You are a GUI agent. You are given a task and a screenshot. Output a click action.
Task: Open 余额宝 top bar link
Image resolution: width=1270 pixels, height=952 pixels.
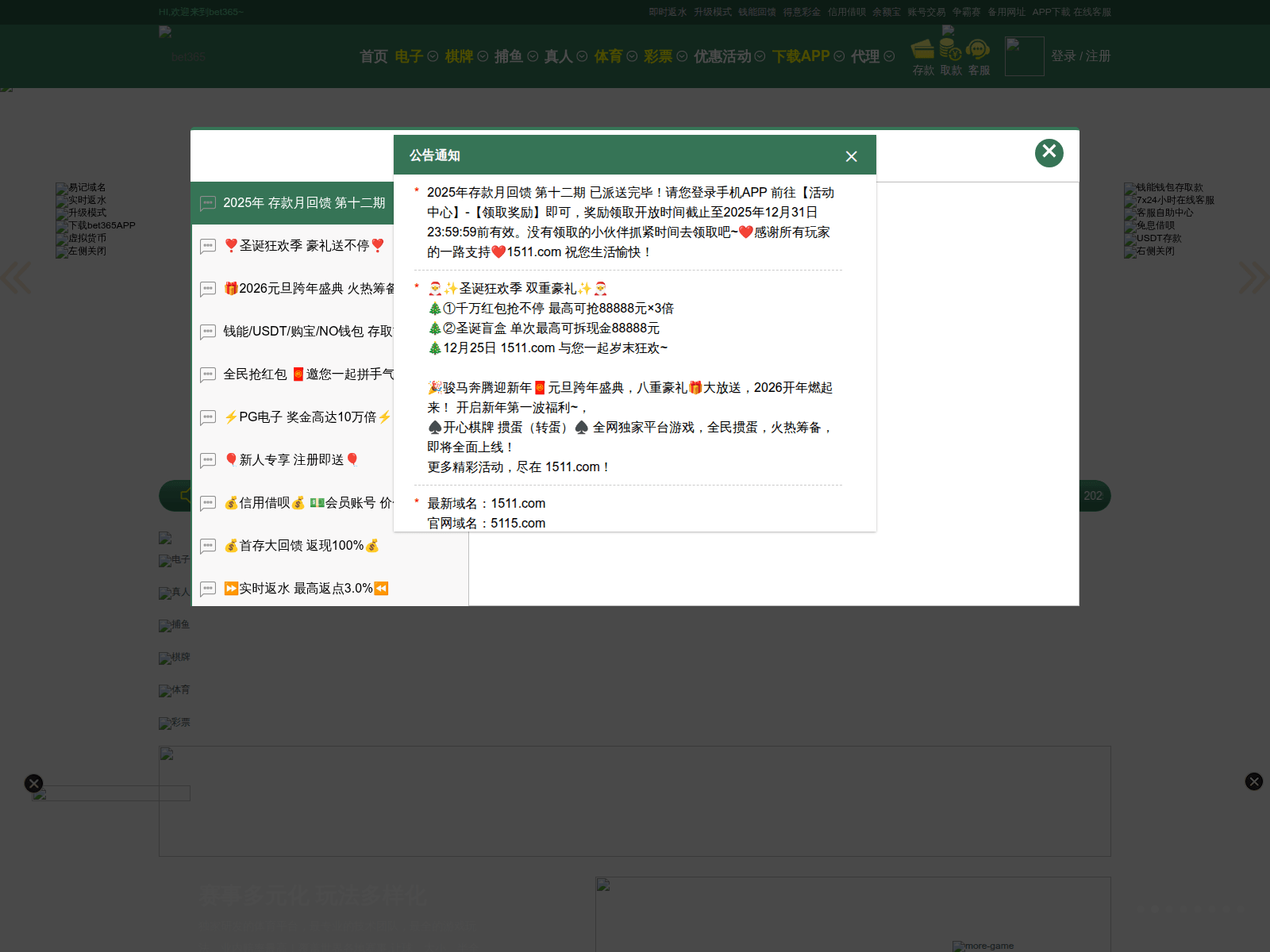887,12
